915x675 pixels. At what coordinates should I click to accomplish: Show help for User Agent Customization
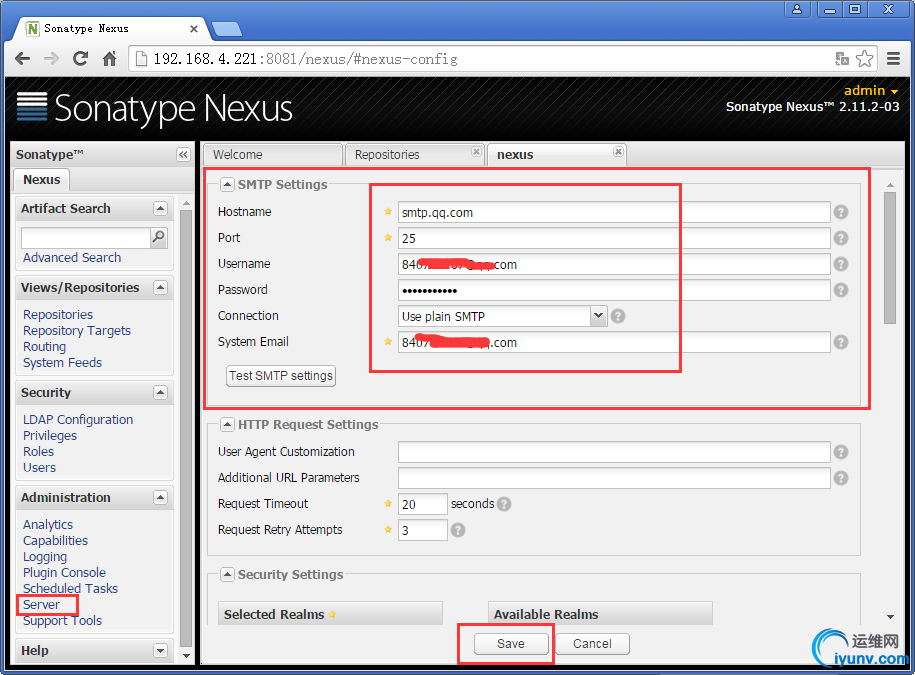(x=841, y=452)
